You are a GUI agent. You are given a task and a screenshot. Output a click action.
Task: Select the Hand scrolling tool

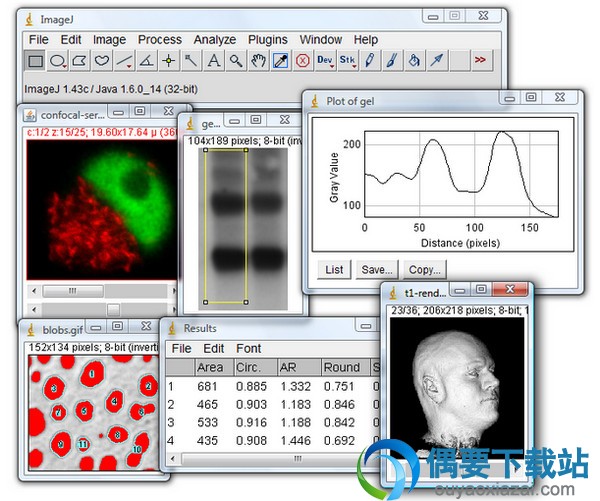258,60
